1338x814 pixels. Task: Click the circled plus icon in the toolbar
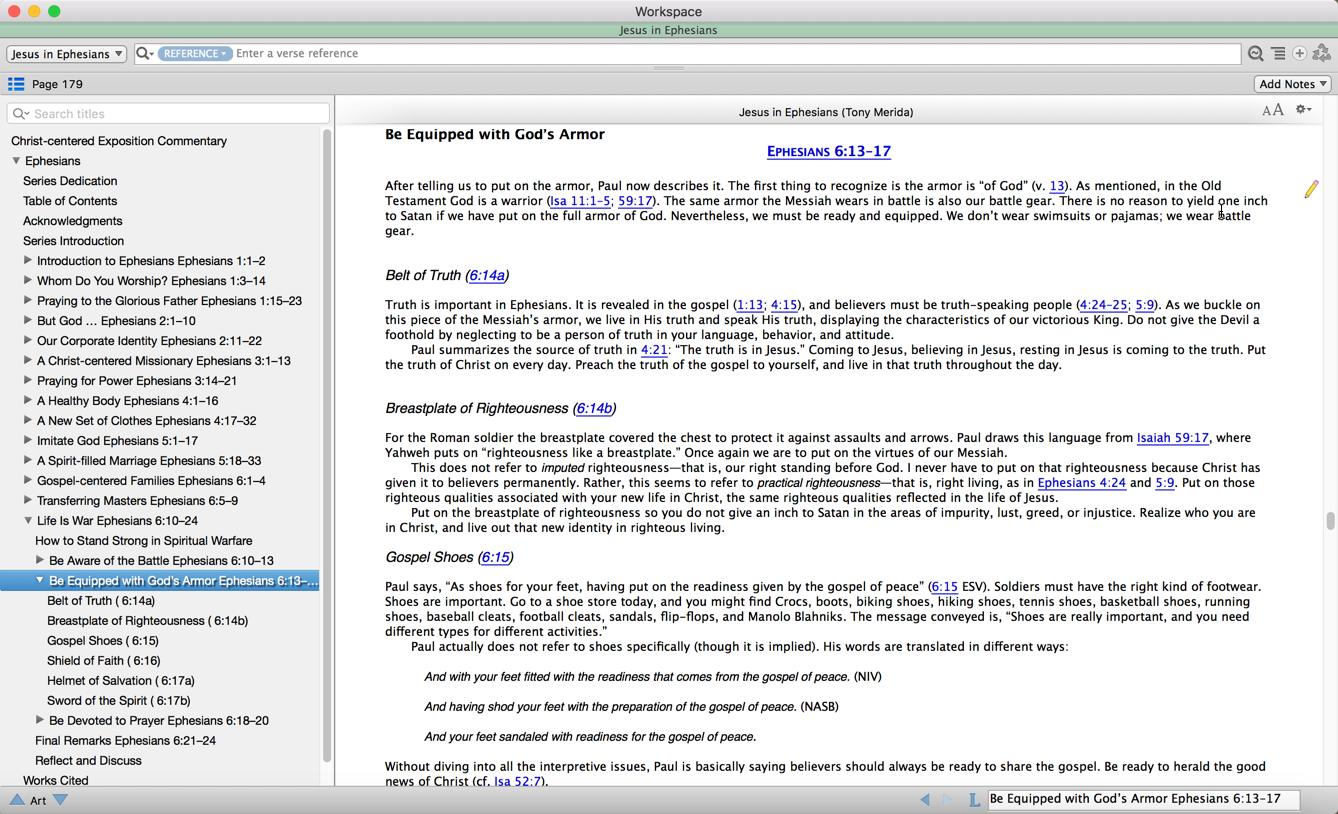click(1300, 54)
